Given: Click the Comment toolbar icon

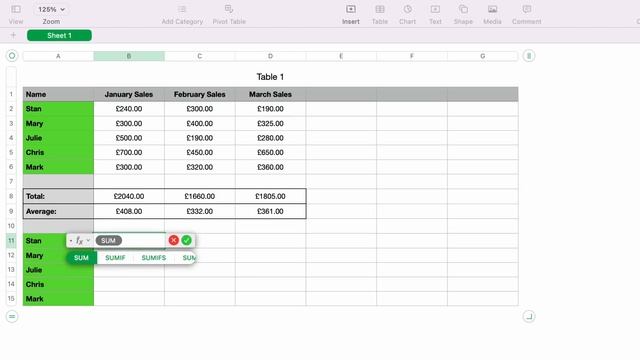Looking at the screenshot, I should (x=527, y=9).
